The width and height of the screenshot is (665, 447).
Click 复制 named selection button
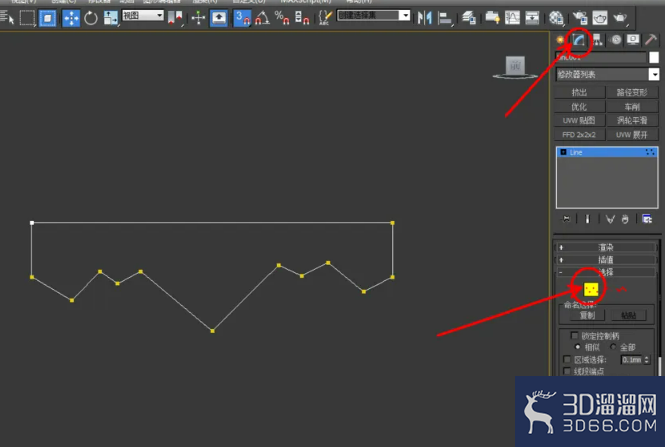tap(587, 315)
